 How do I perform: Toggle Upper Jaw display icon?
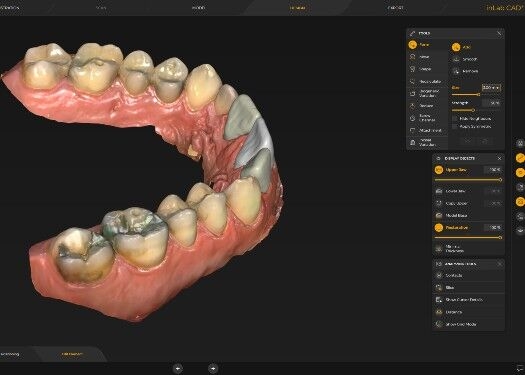point(439,170)
